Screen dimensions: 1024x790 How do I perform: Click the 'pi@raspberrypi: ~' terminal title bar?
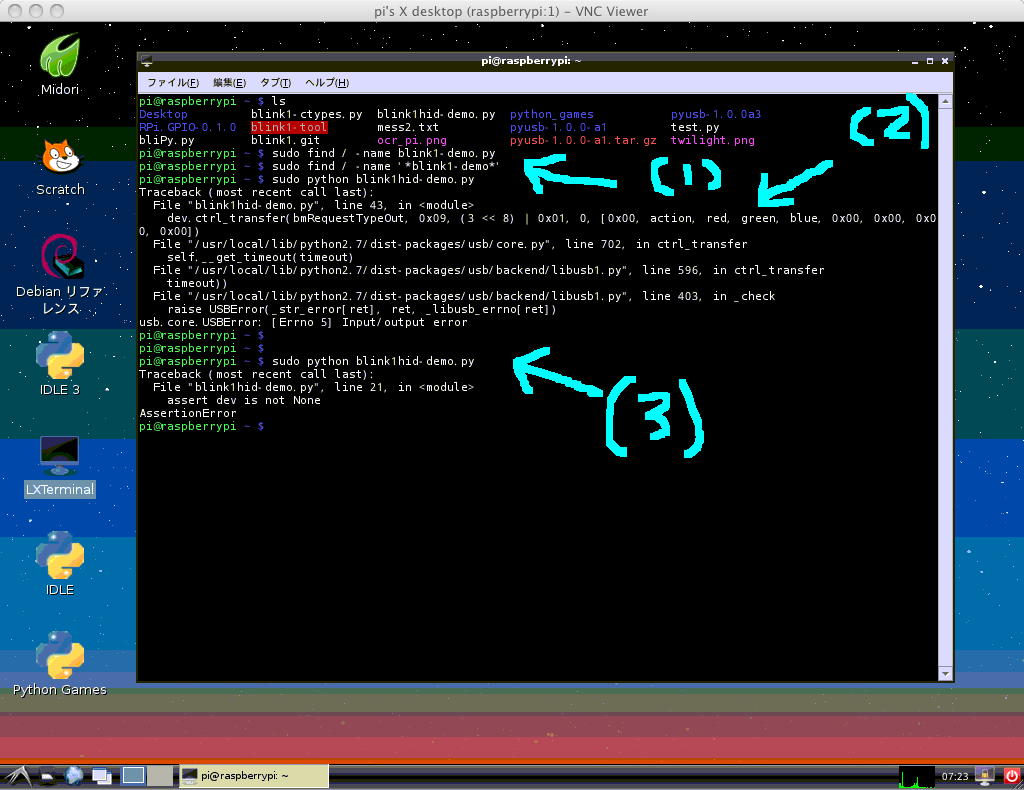pyautogui.click(x=531, y=61)
